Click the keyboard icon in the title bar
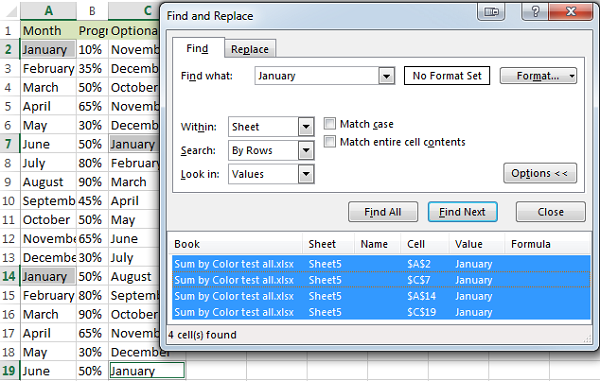The image size is (600, 381). click(491, 11)
